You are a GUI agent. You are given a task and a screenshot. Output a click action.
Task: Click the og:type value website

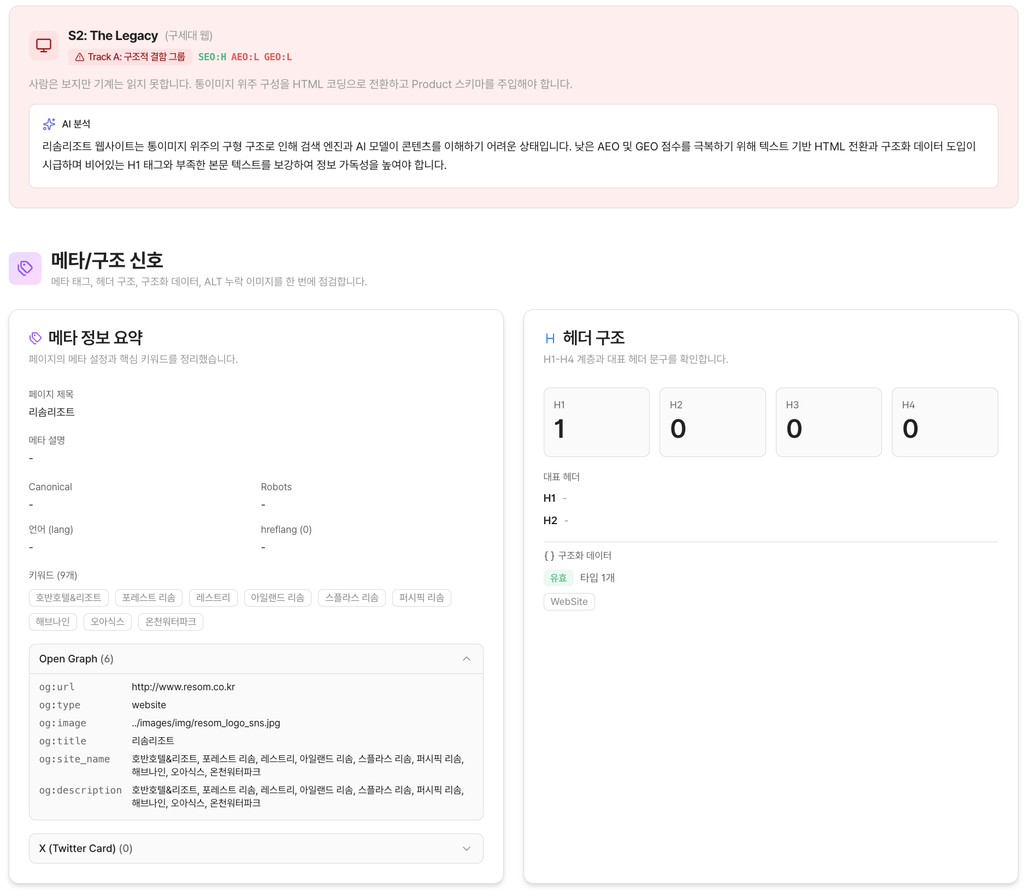(149, 705)
